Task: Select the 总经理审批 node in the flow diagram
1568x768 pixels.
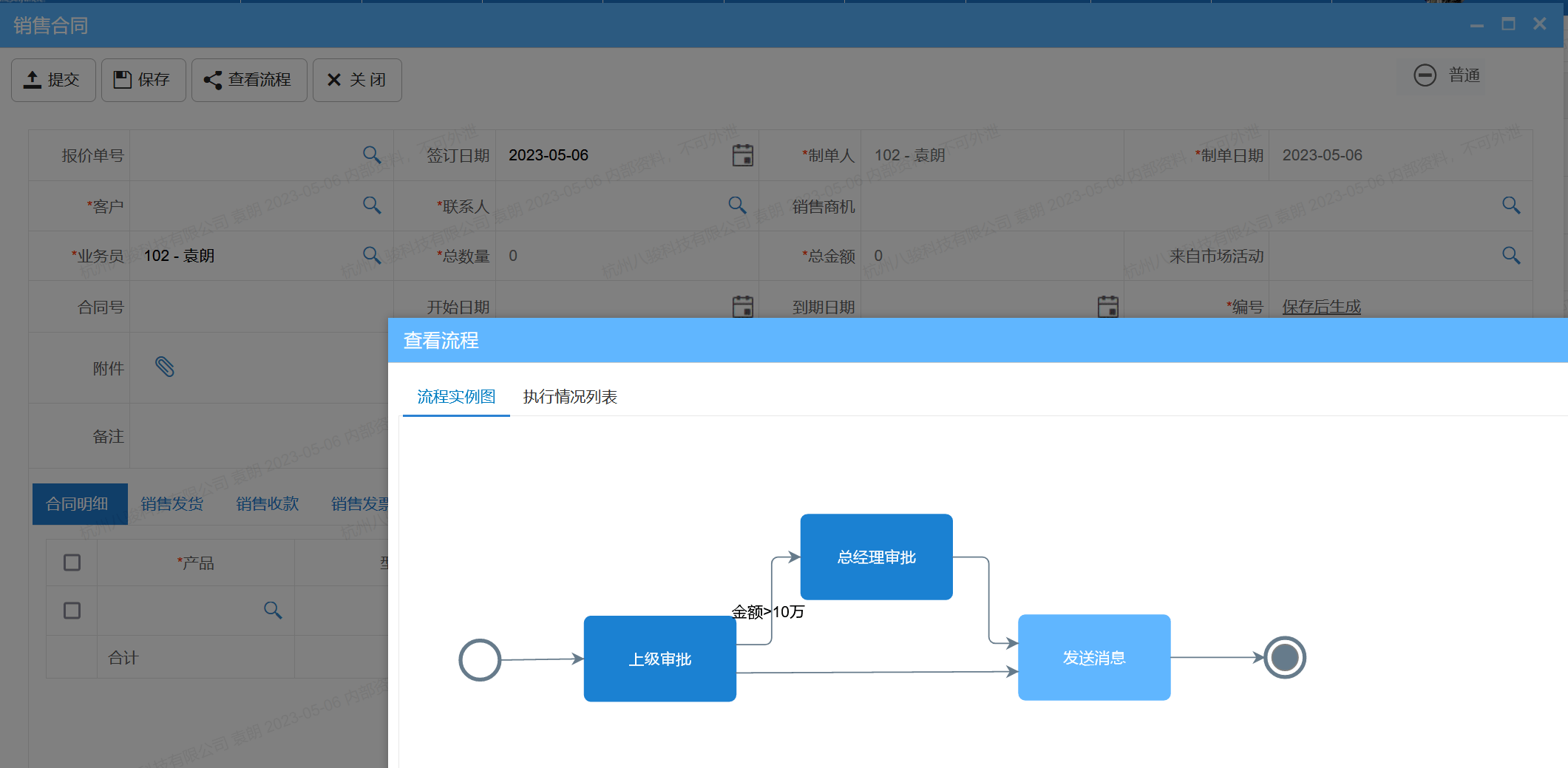Action: click(x=876, y=557)
